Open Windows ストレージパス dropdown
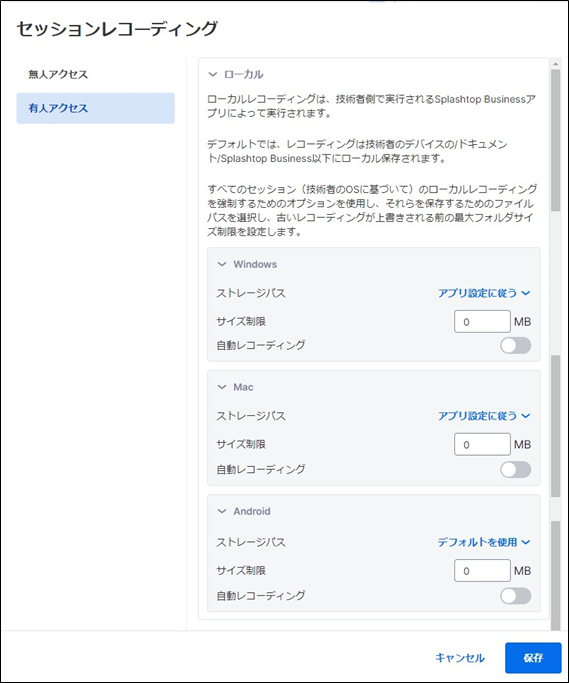 click(484, 293)
